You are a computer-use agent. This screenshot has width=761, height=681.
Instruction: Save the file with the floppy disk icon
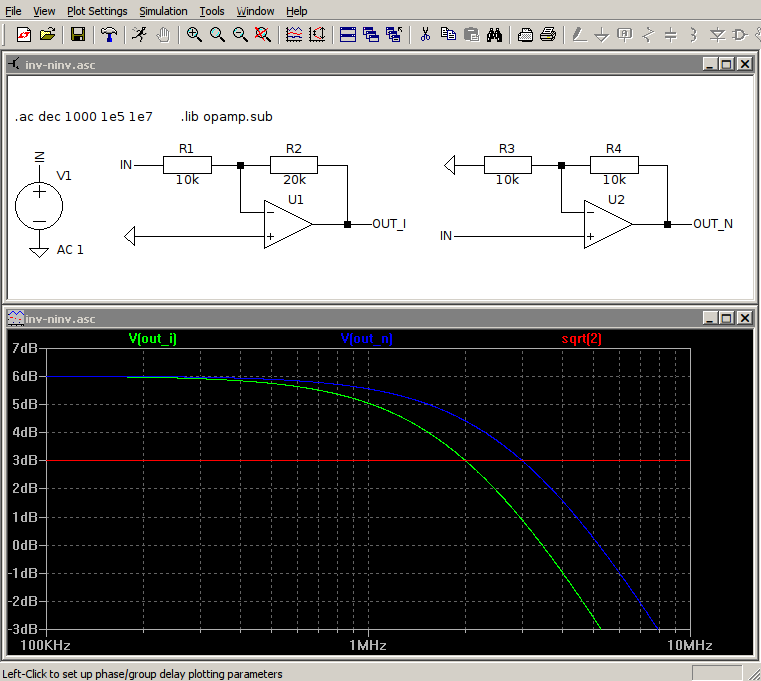78,34
